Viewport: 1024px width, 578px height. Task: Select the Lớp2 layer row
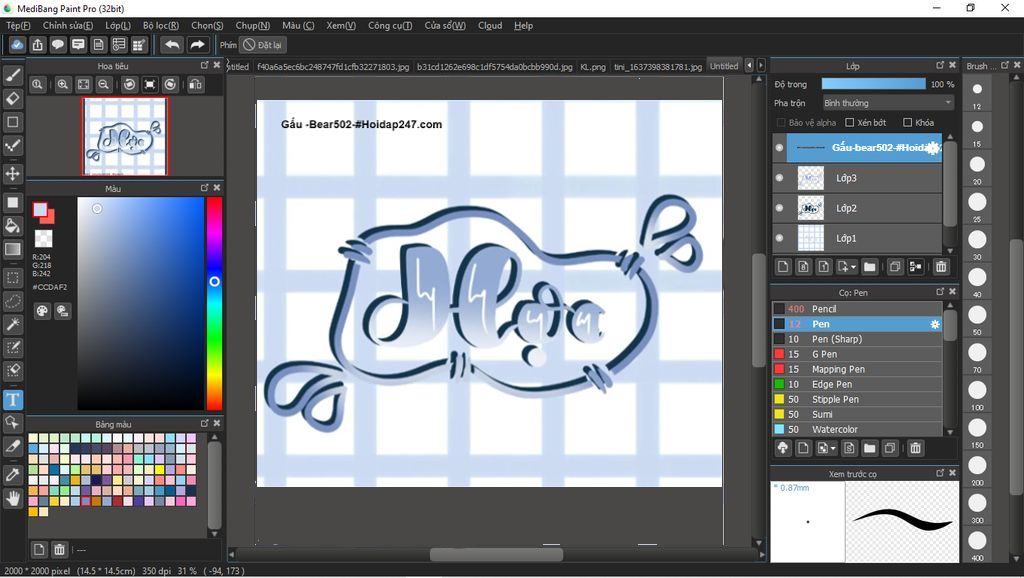click(x=858, y=208)
